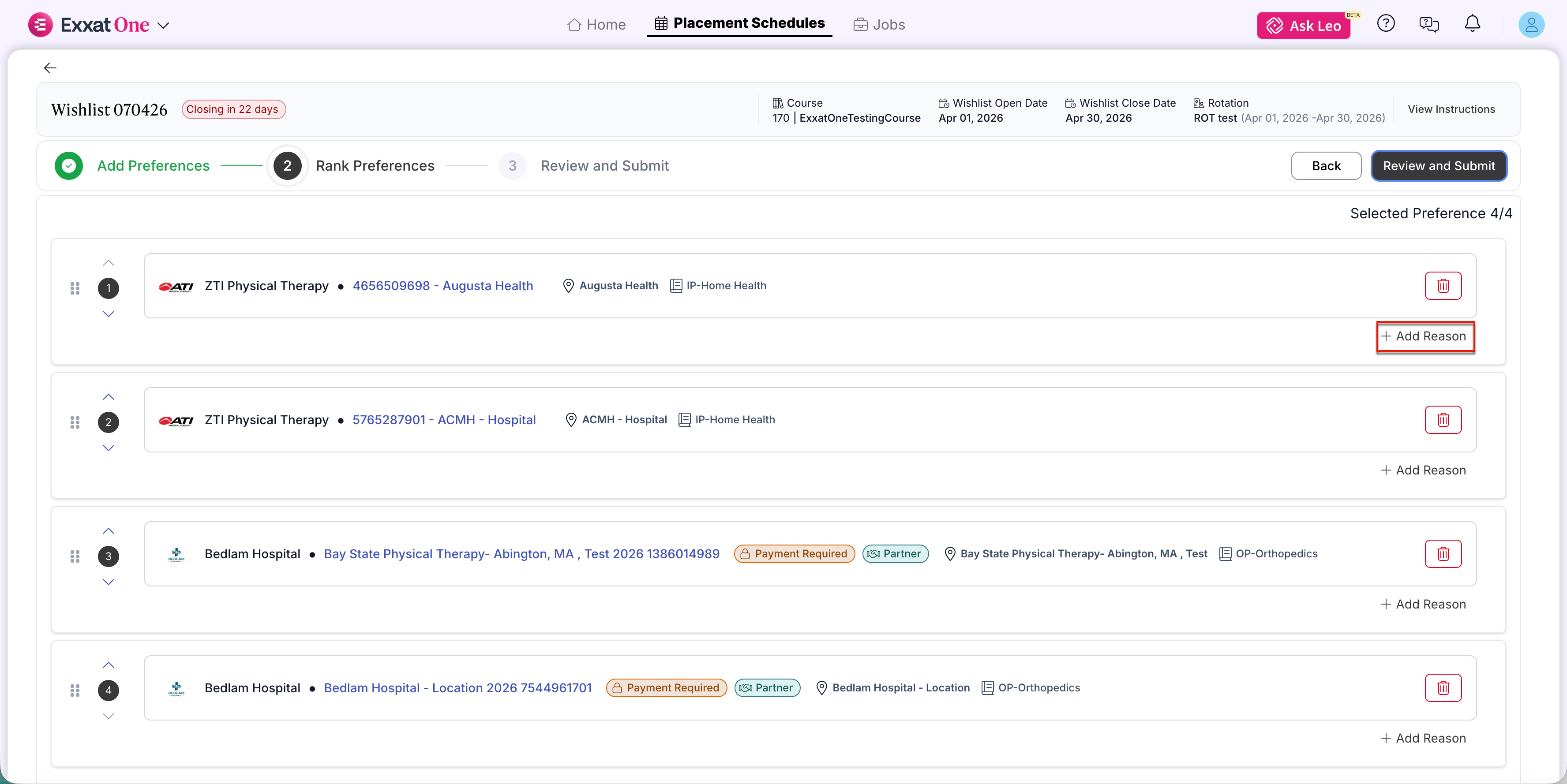Open the help question mark icon
This screenshot has height=784, width=1567.
pyautogui.click(x=1385, y=24)
